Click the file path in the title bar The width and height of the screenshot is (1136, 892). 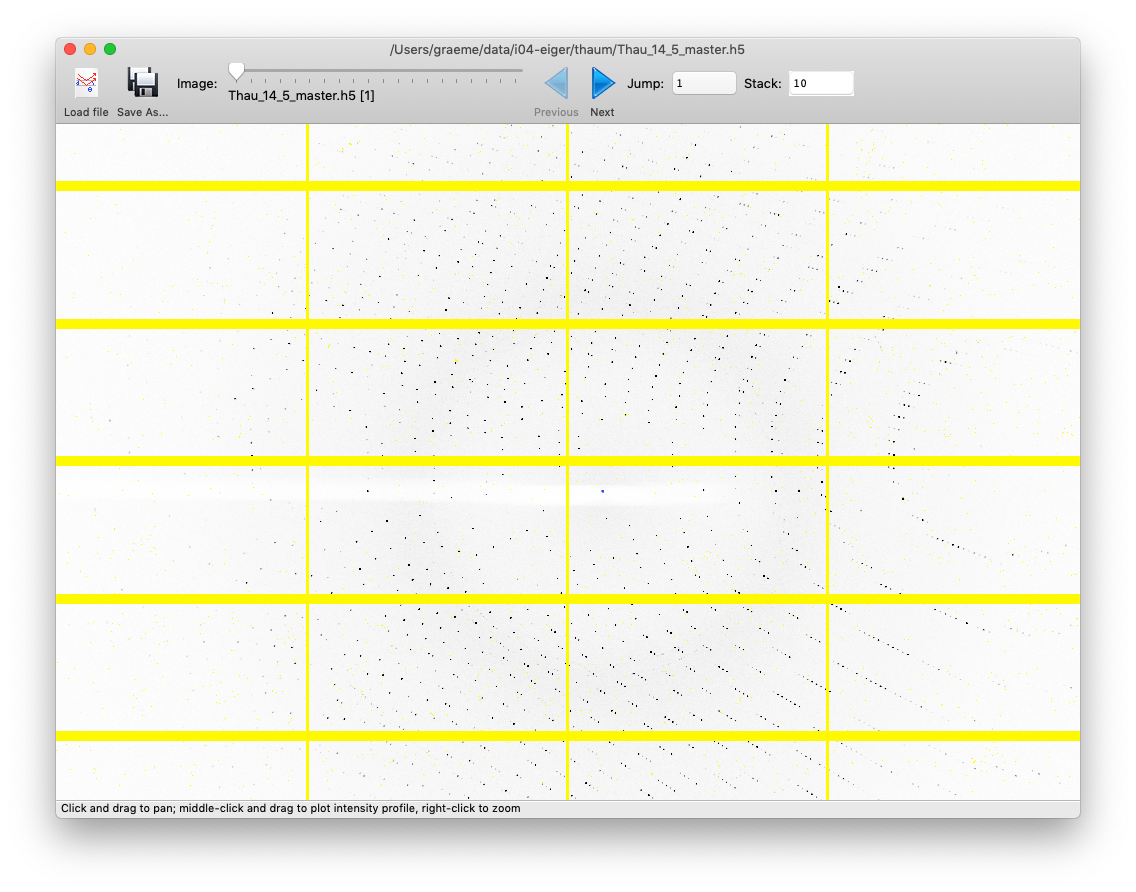568,48
